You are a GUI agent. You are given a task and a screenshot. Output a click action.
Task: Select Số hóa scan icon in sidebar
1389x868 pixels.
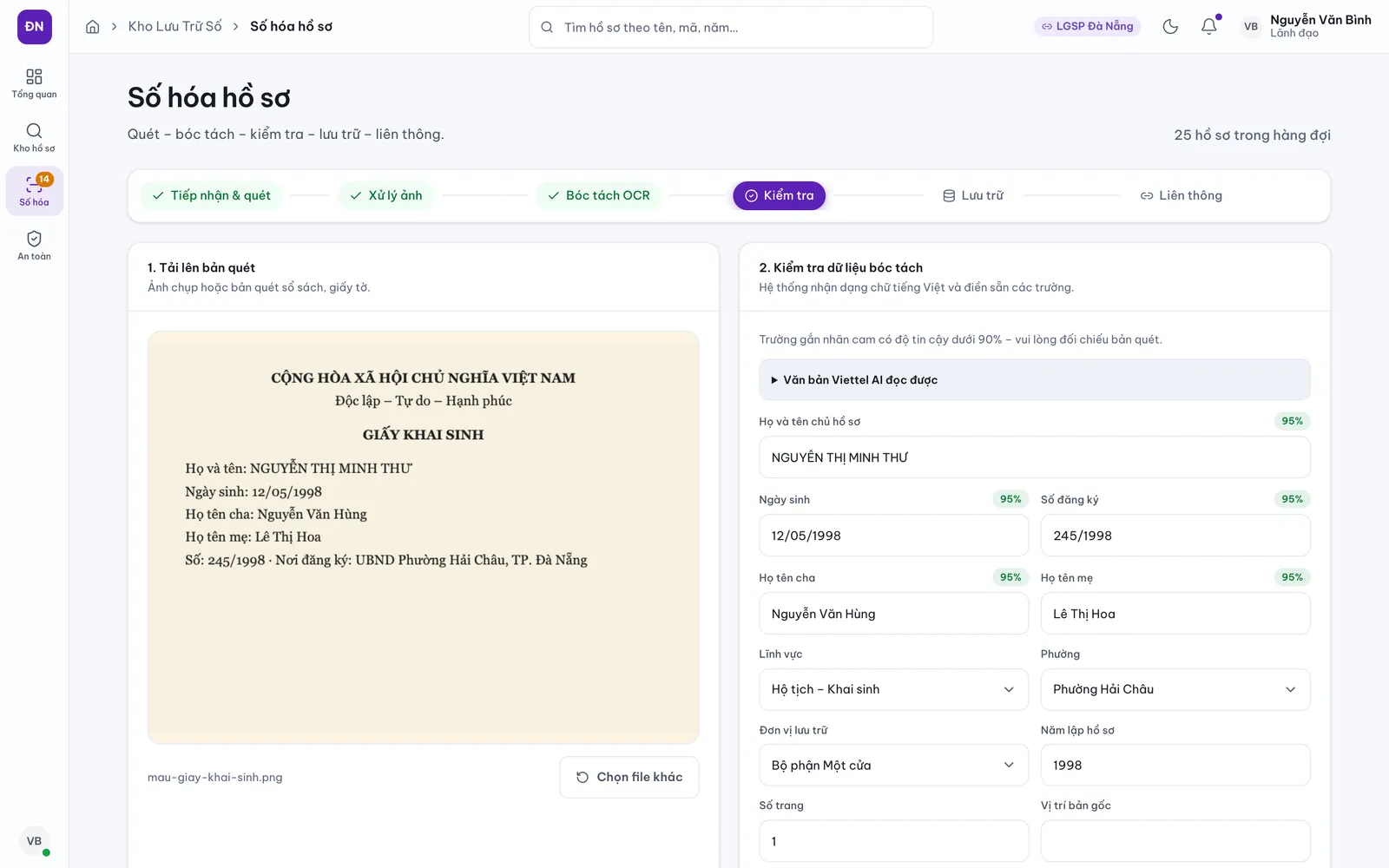coord(34,191)
